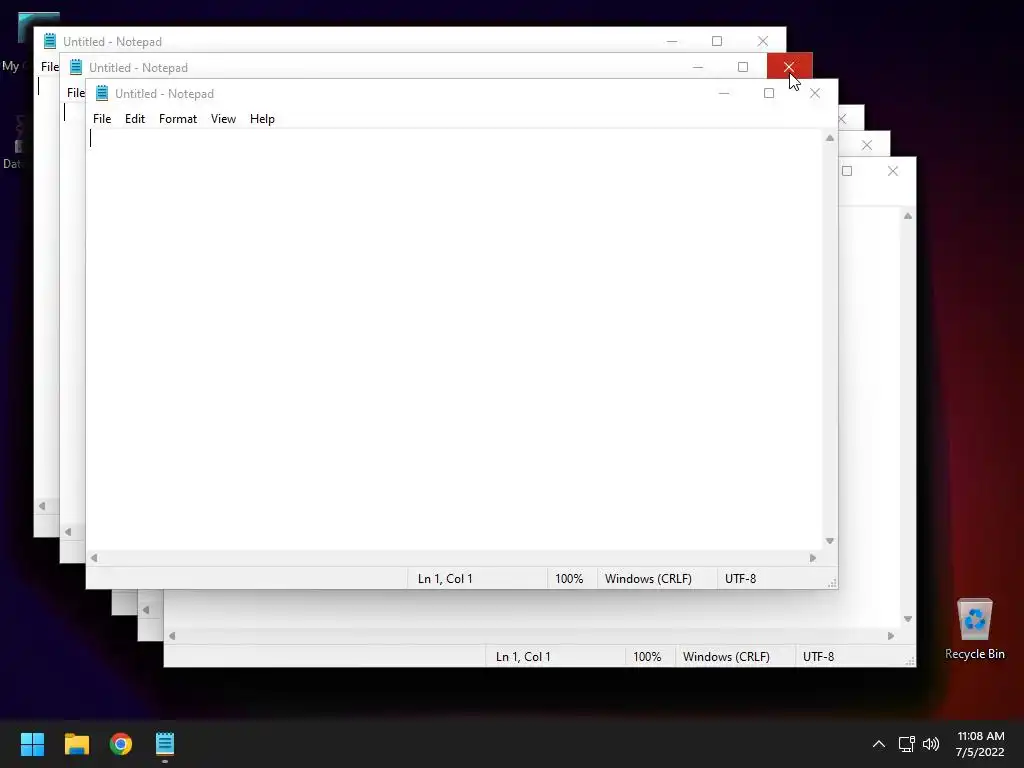Click right scroll arrow of lowest Notepad window

tap(891, 635)
